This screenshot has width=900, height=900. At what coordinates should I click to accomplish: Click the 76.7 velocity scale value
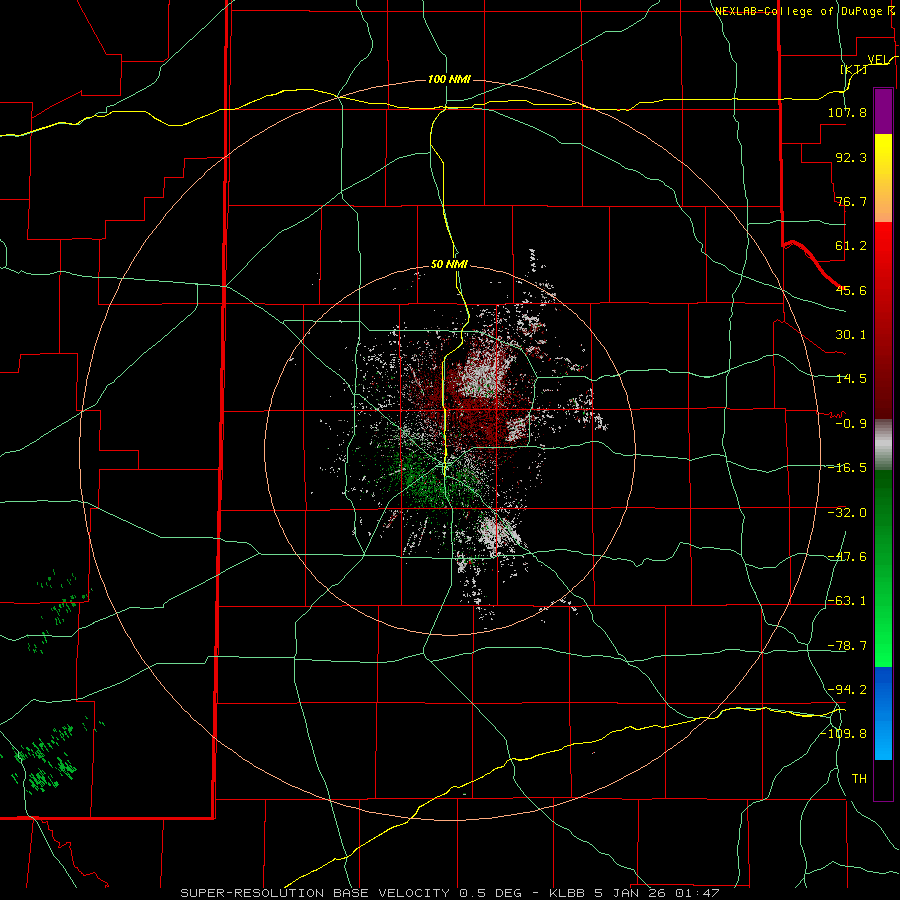[851, 201]
